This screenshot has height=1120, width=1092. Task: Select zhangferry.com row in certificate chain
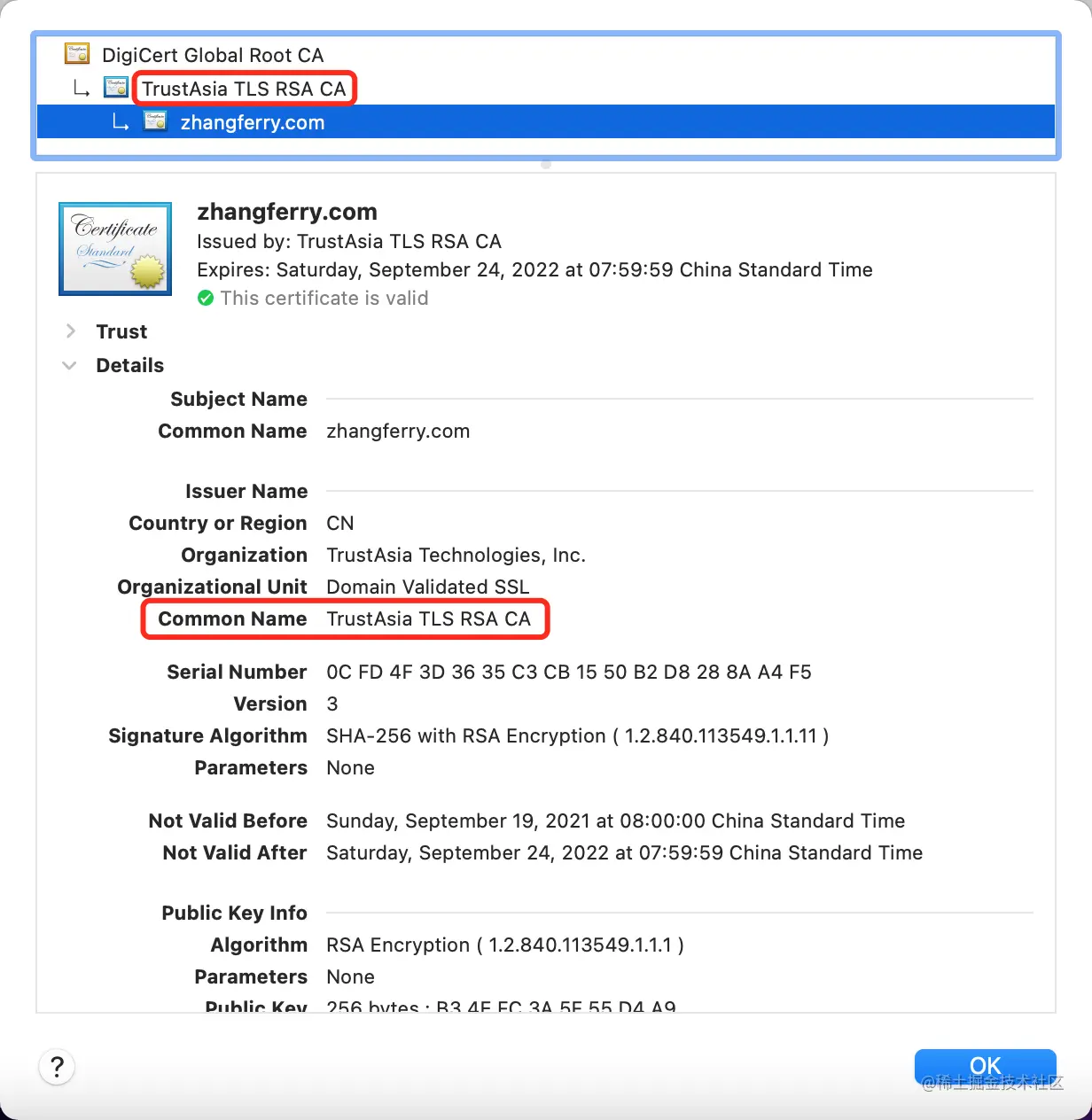(x=546, y=122)
